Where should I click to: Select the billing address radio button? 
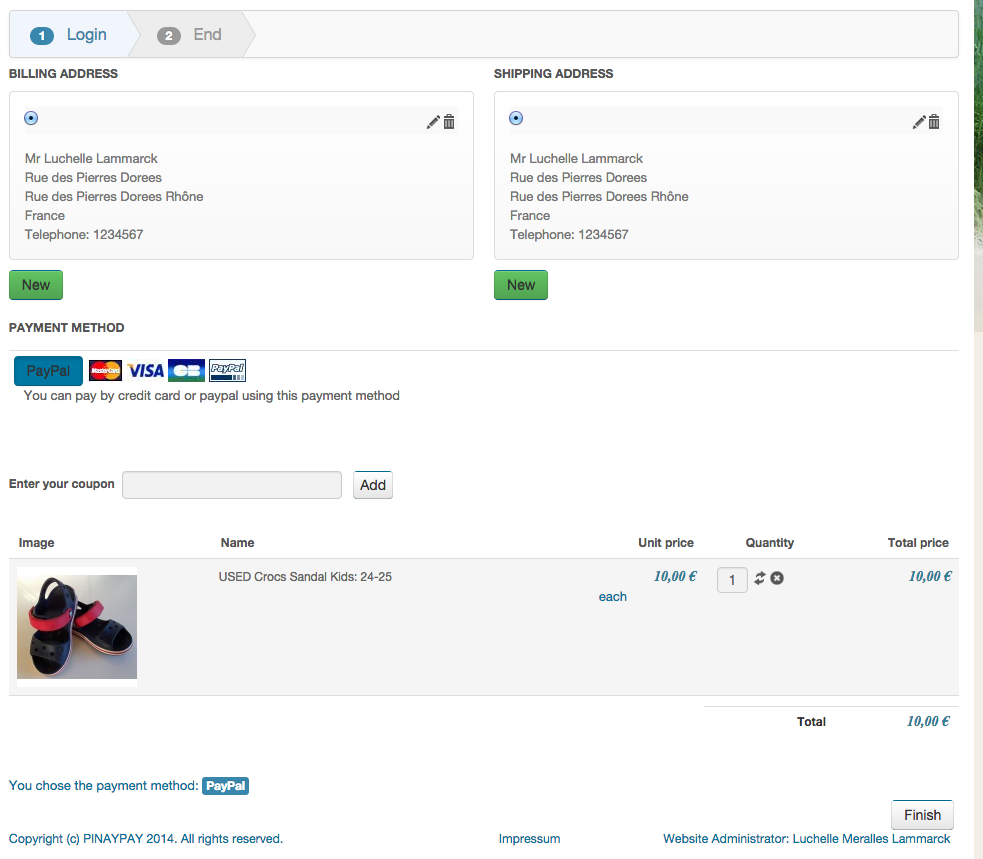click(31, 118)
